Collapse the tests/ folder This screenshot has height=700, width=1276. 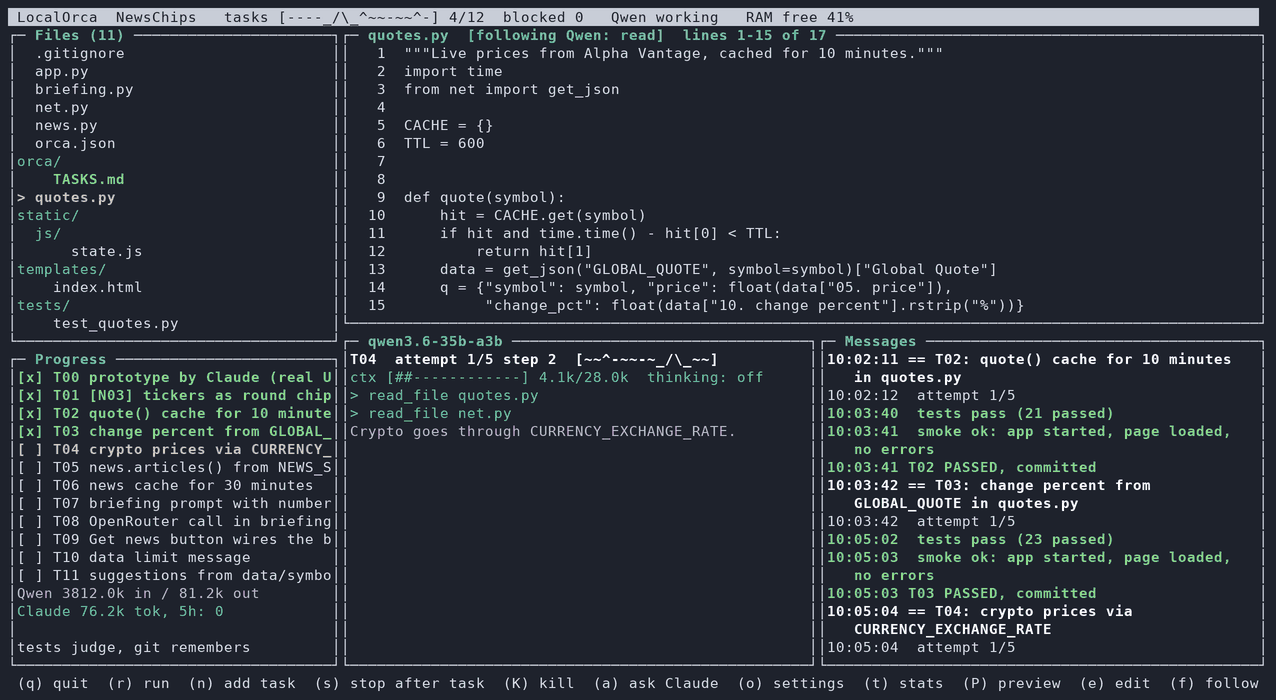coord(43,305)
